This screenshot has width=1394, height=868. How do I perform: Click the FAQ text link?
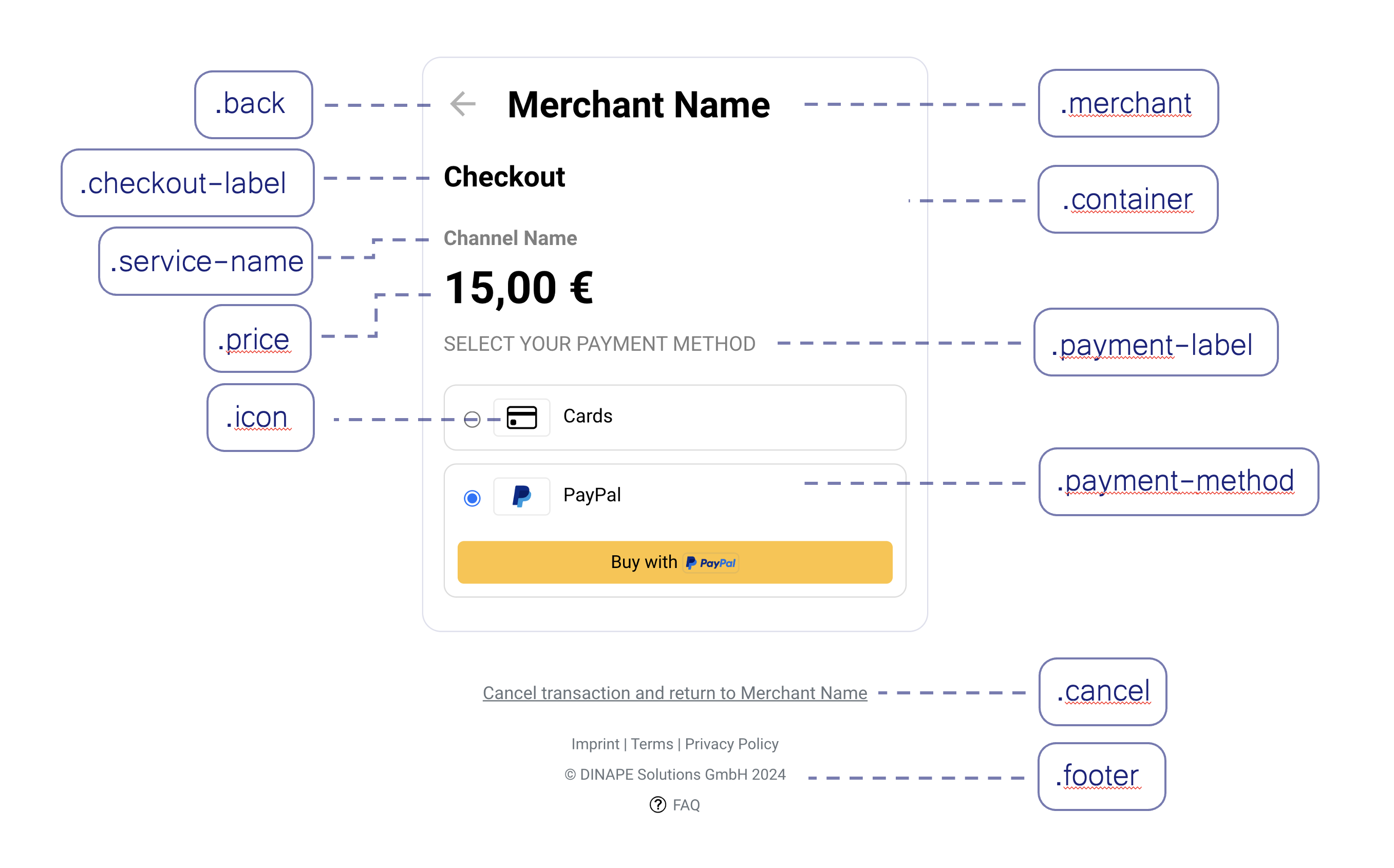(686, 805)
